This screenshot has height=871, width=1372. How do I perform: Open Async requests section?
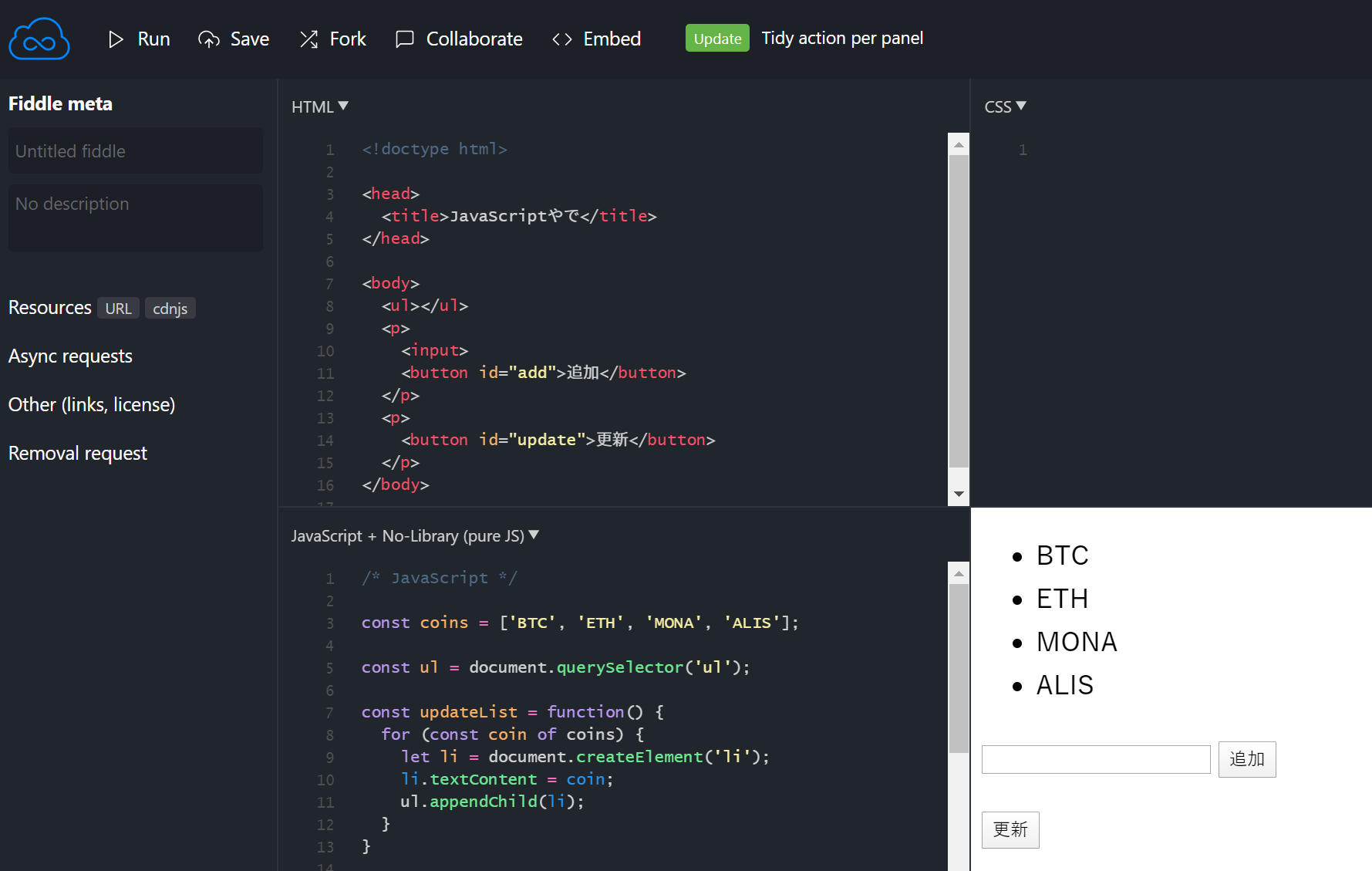(x=70, y=356)
